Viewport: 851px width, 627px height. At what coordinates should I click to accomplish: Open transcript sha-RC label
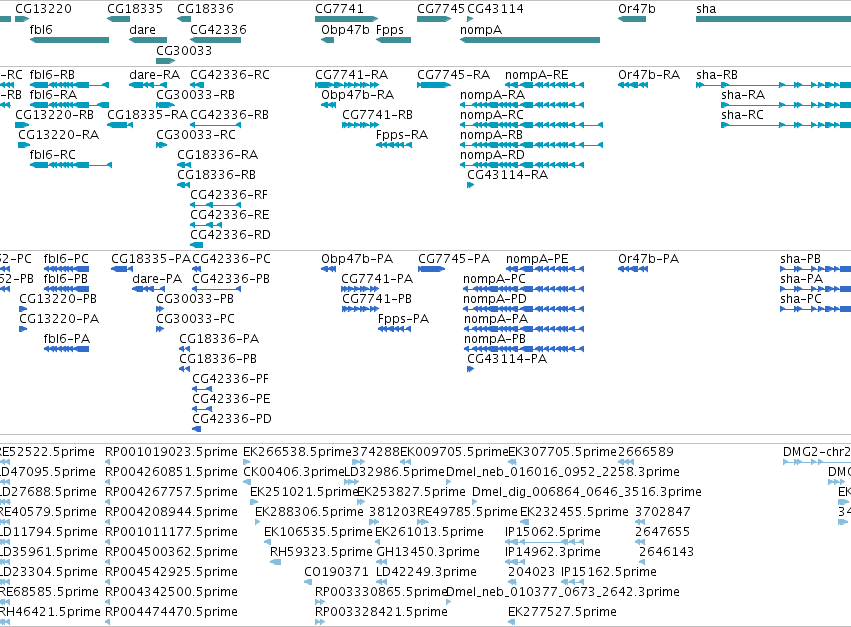tap(742, 115)
